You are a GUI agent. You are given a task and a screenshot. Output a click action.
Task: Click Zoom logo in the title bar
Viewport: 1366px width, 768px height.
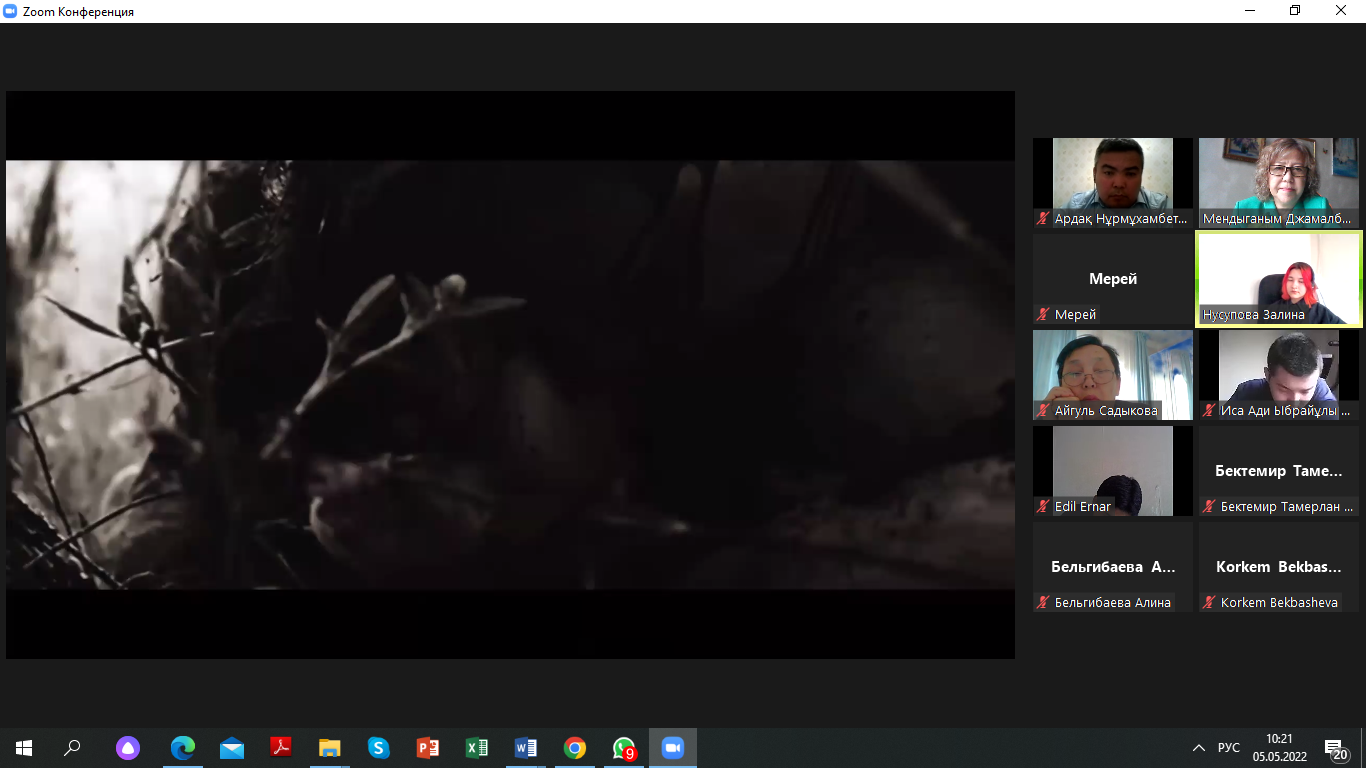click(10, 11)
